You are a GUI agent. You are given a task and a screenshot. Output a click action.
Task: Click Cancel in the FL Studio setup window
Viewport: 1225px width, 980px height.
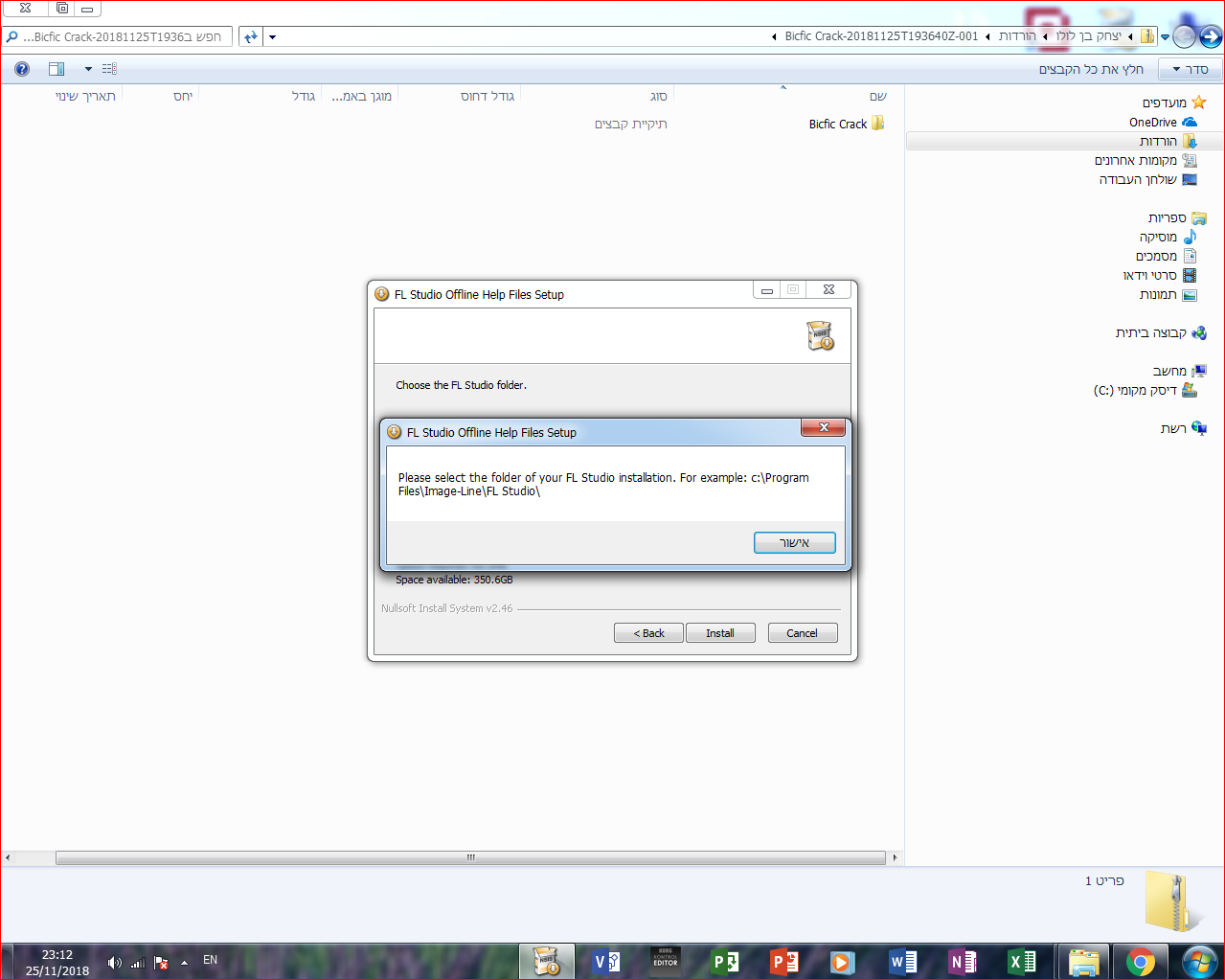803,633
